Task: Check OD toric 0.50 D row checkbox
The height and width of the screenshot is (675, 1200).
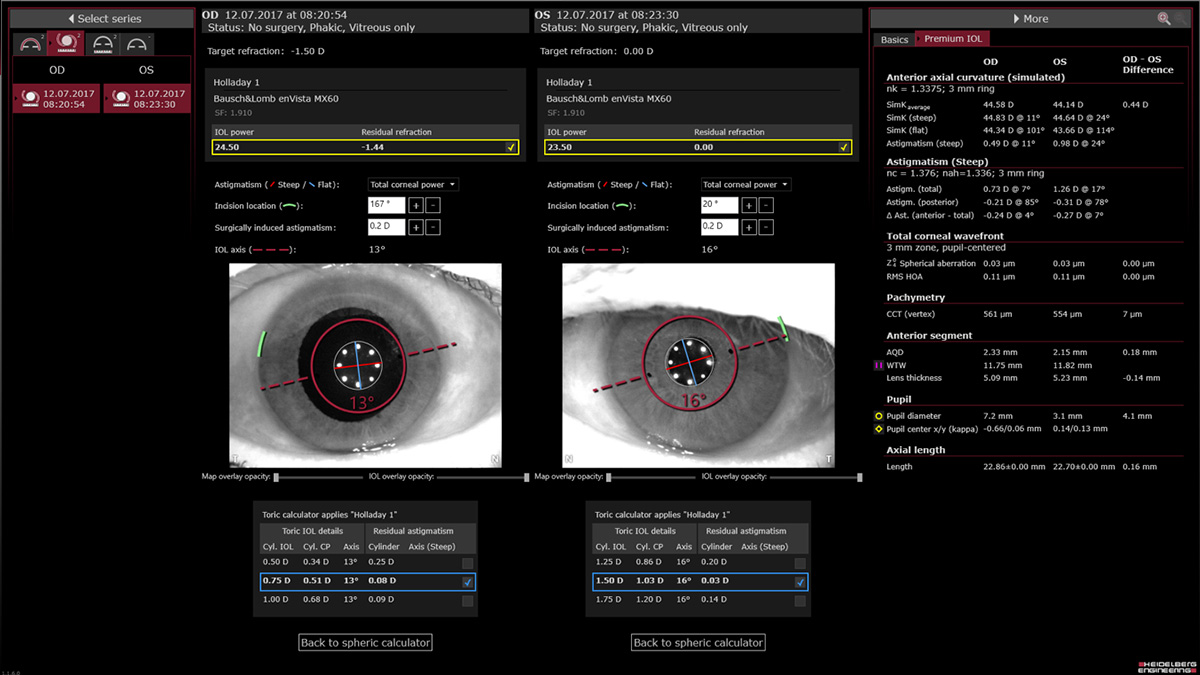Action: (x=467, y=564)
